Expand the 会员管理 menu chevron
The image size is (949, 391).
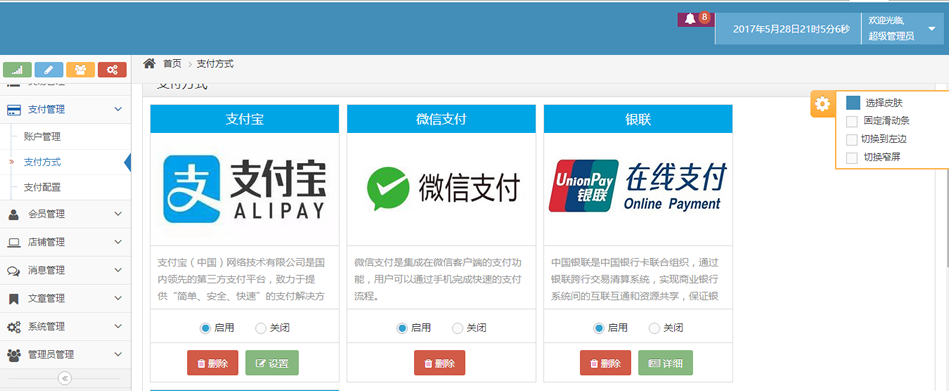118,214
